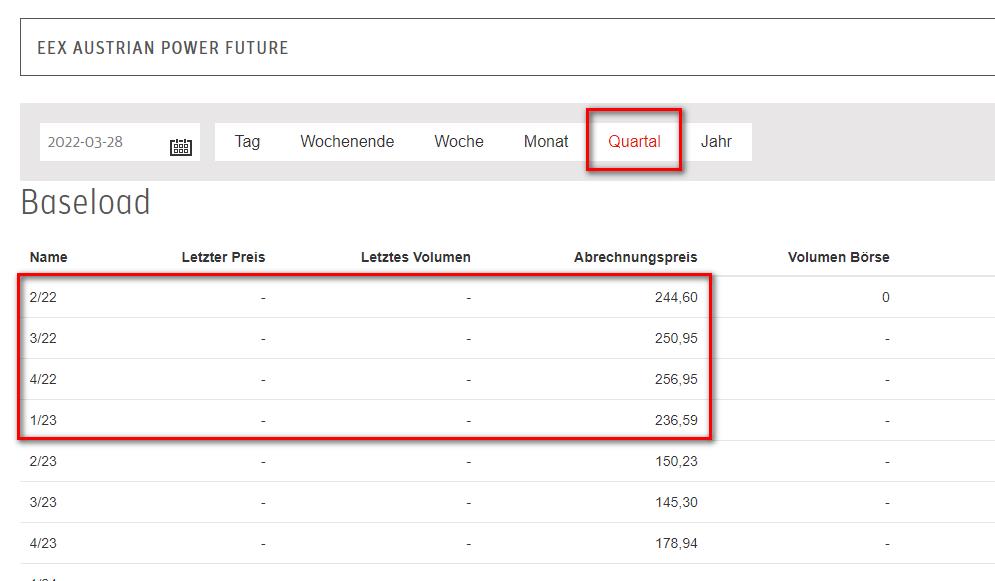Open the Monat tab

point(546,141)
